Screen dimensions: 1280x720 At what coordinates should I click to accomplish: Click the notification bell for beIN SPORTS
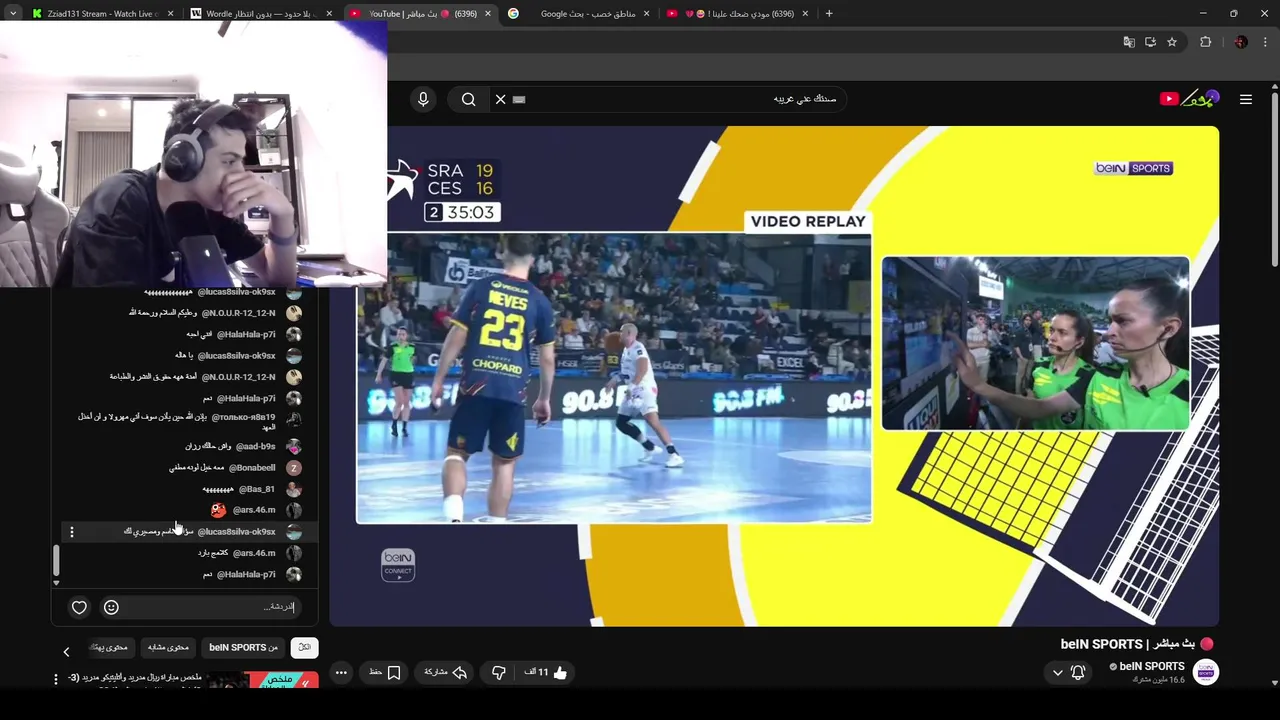pyautogui.click(x=1078, y=673)
